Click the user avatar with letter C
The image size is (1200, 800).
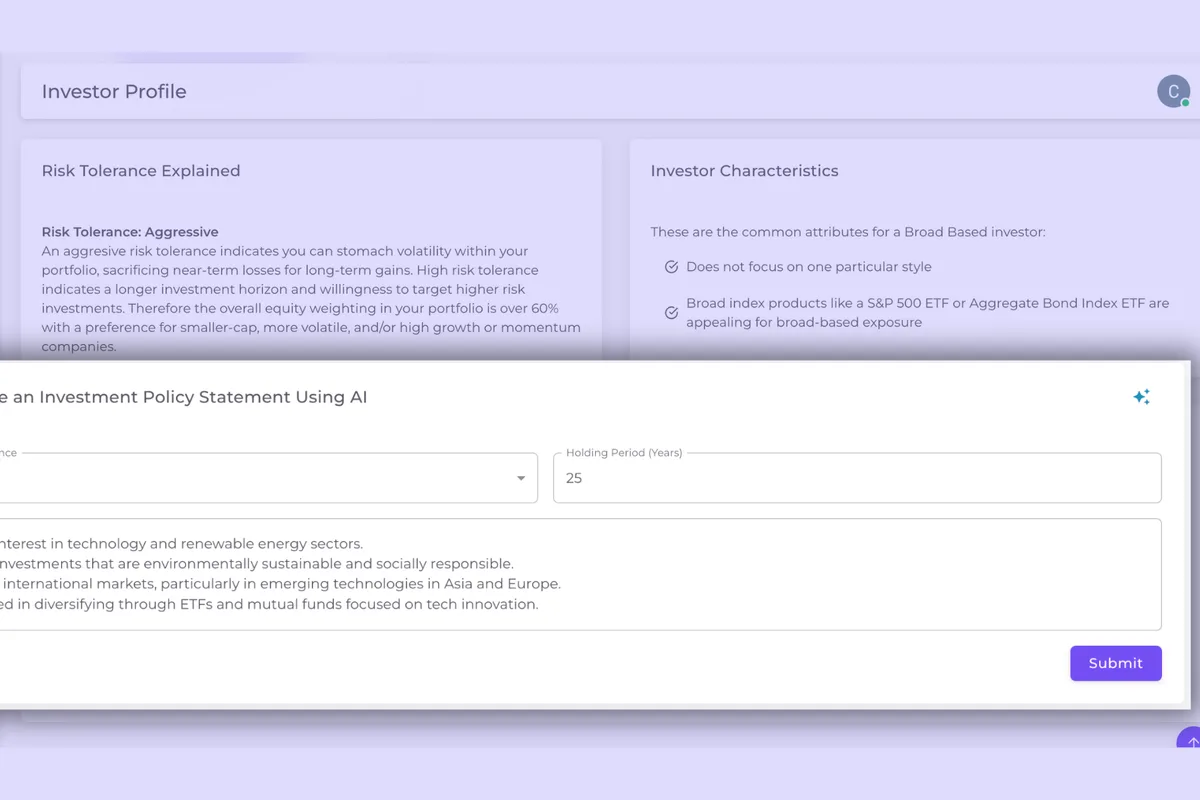click(1173, 91)
